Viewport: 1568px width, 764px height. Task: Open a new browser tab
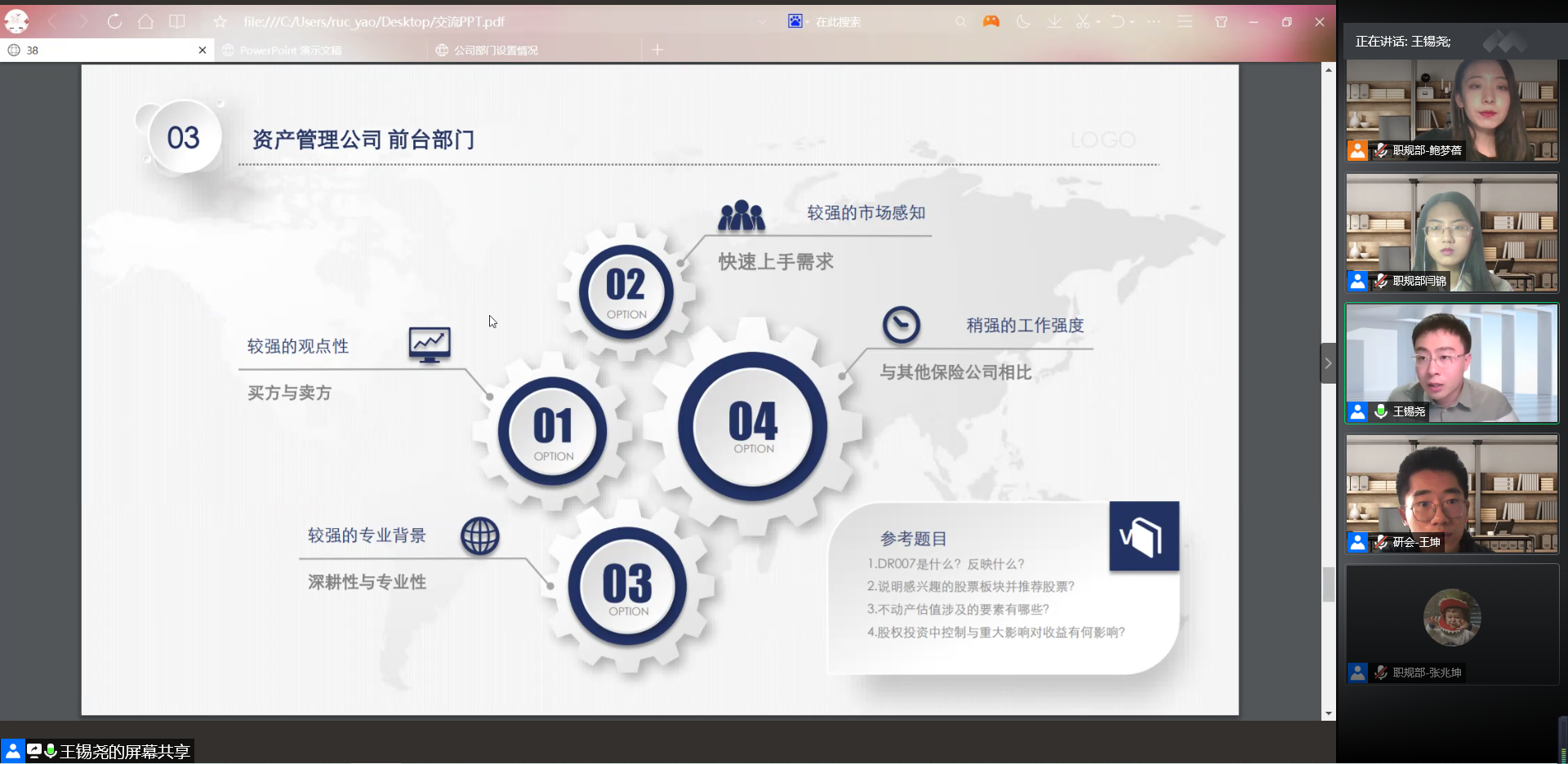tap(657, 51)
